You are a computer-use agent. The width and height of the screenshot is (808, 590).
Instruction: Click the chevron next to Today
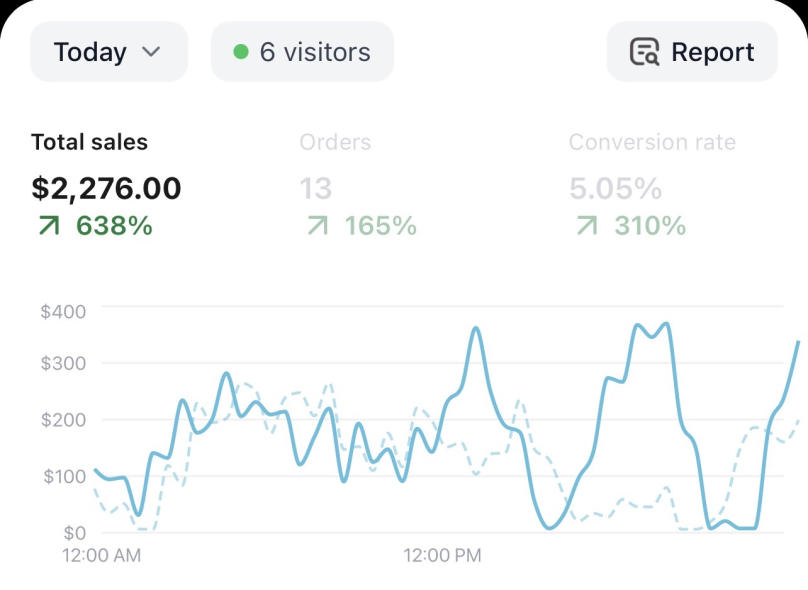(151, 52)
